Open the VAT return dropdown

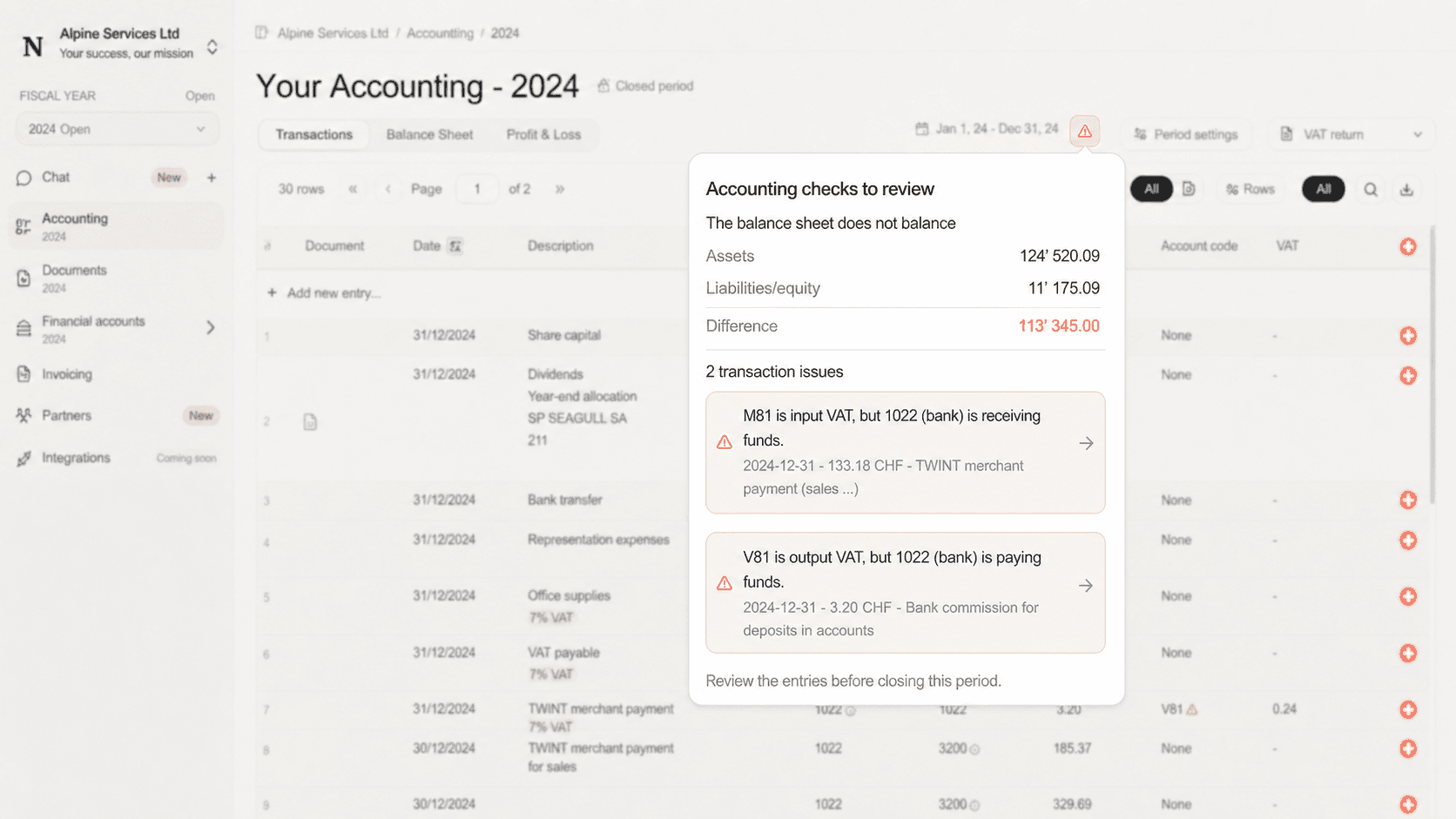tap(1351, 135)
